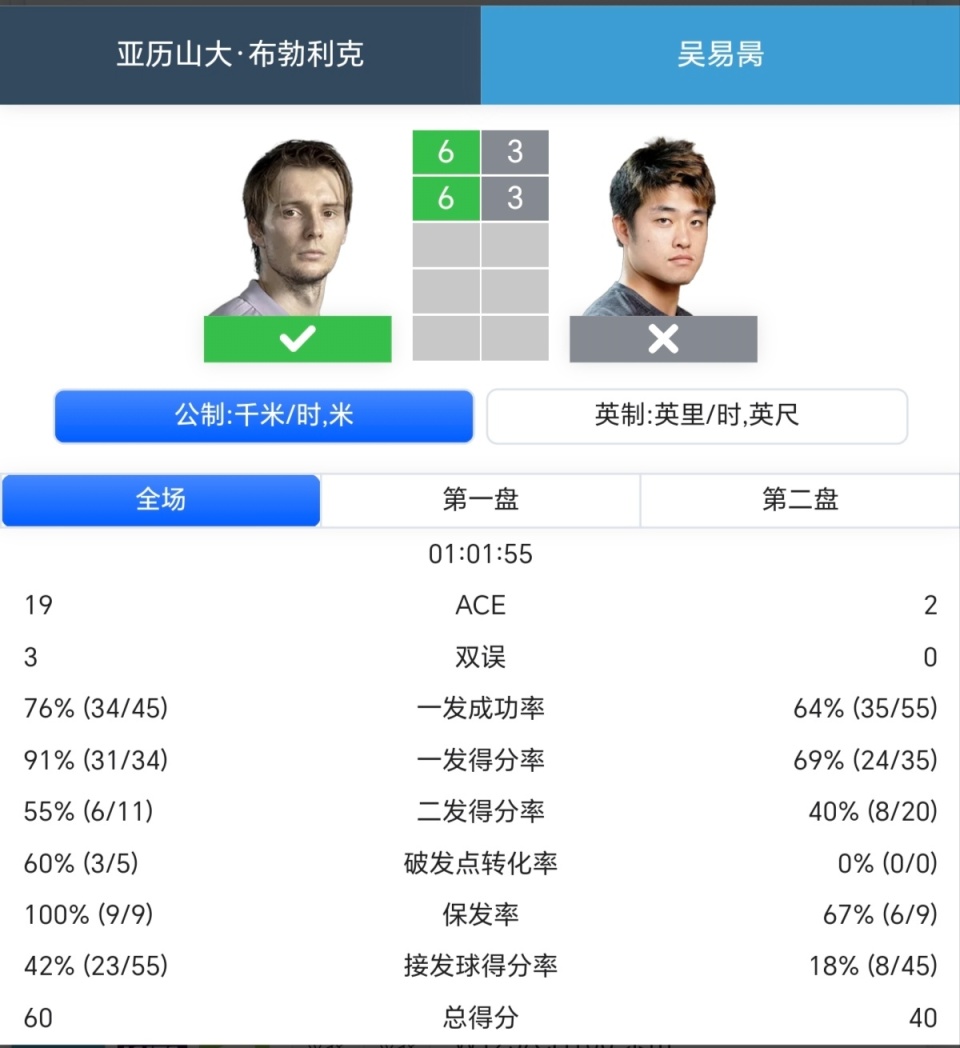
Task: Click the gray score cell showing 3
Action: click(515, 152)
